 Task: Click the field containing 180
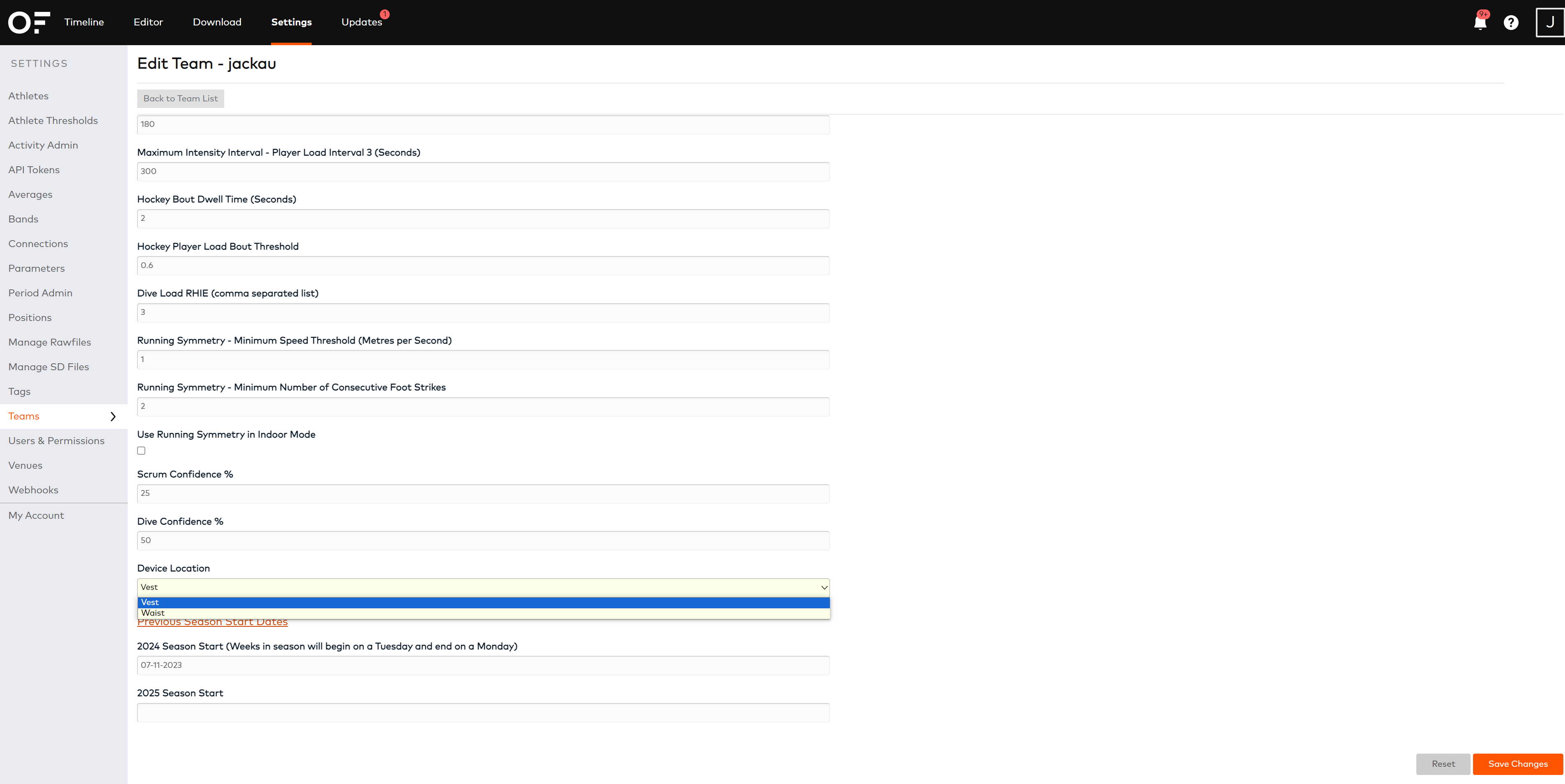pyautogui.click(x=483, y=124)
